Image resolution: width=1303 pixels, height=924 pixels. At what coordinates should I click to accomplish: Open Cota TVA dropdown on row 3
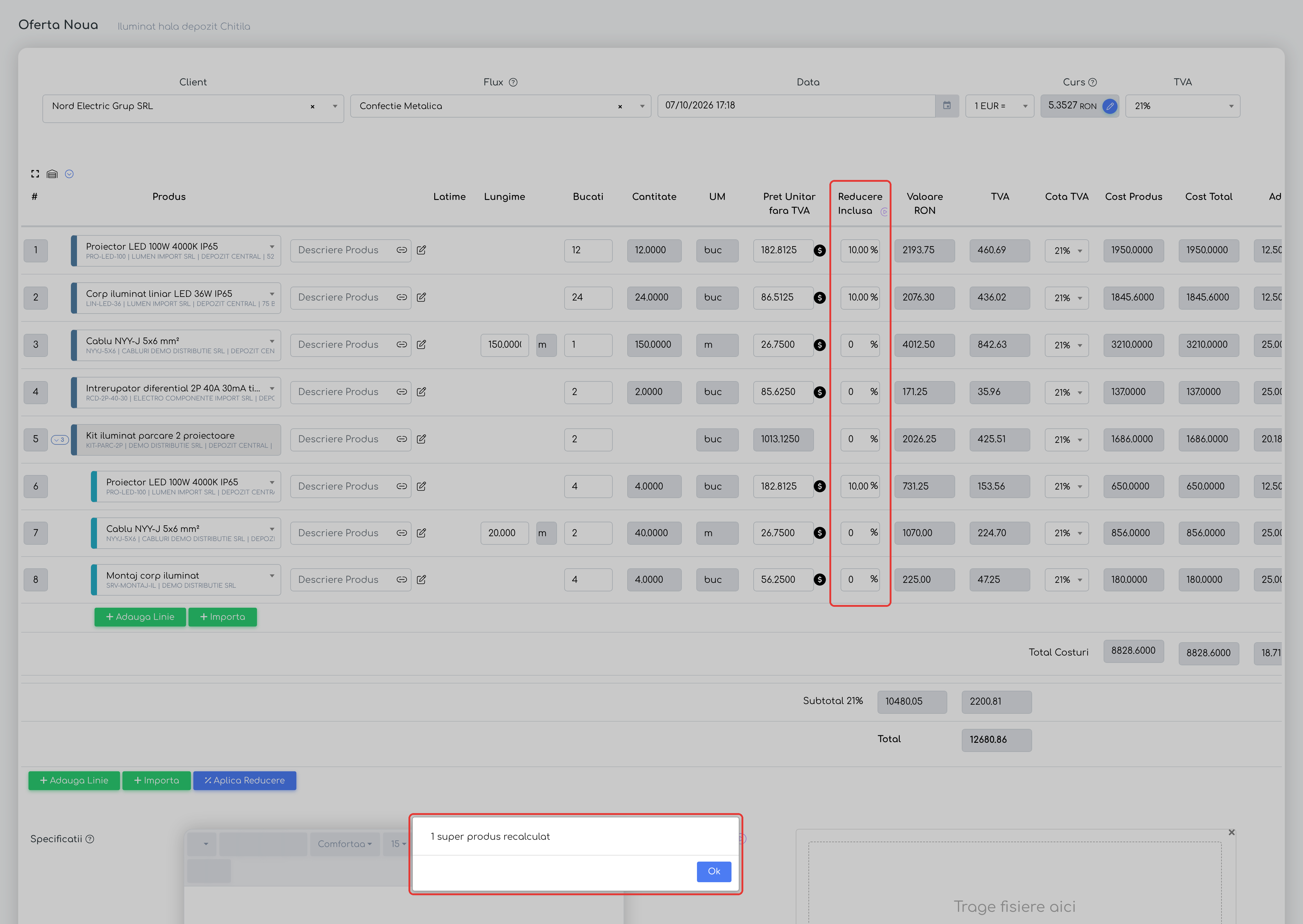coord(1066,345)
